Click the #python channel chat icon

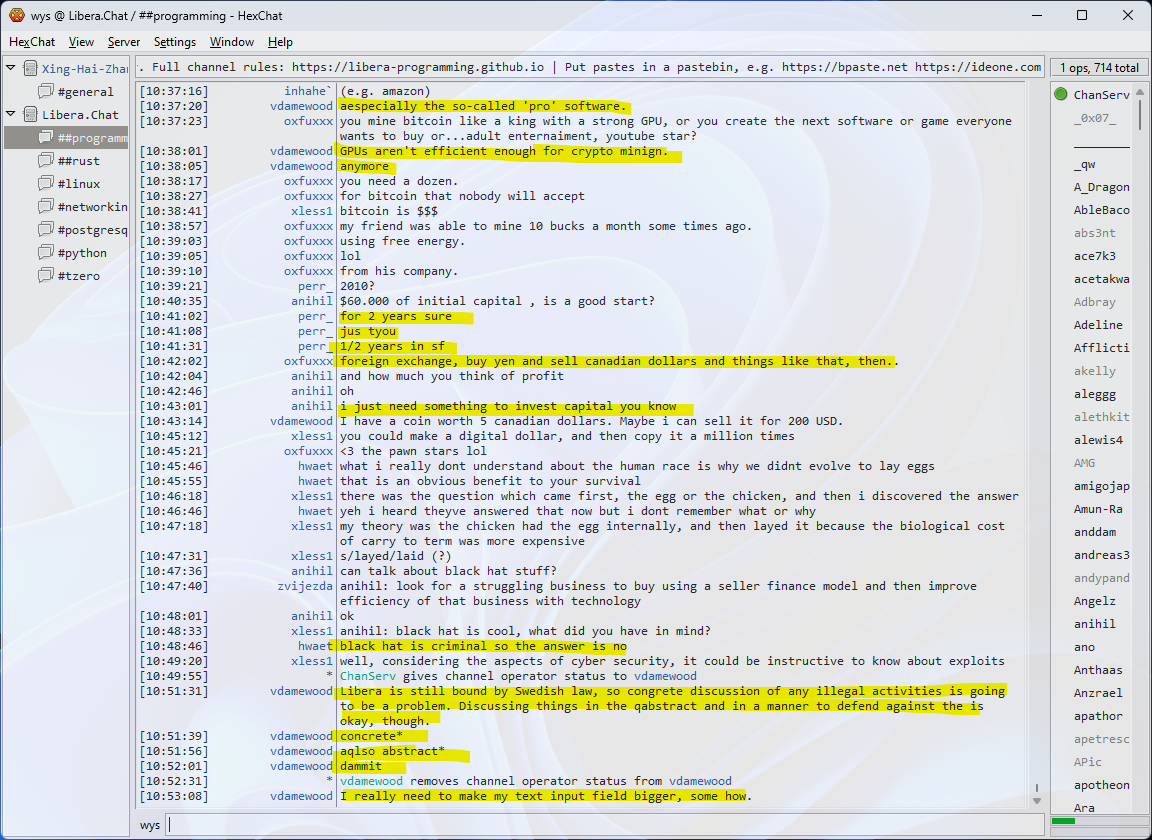(x=45, y=253)
